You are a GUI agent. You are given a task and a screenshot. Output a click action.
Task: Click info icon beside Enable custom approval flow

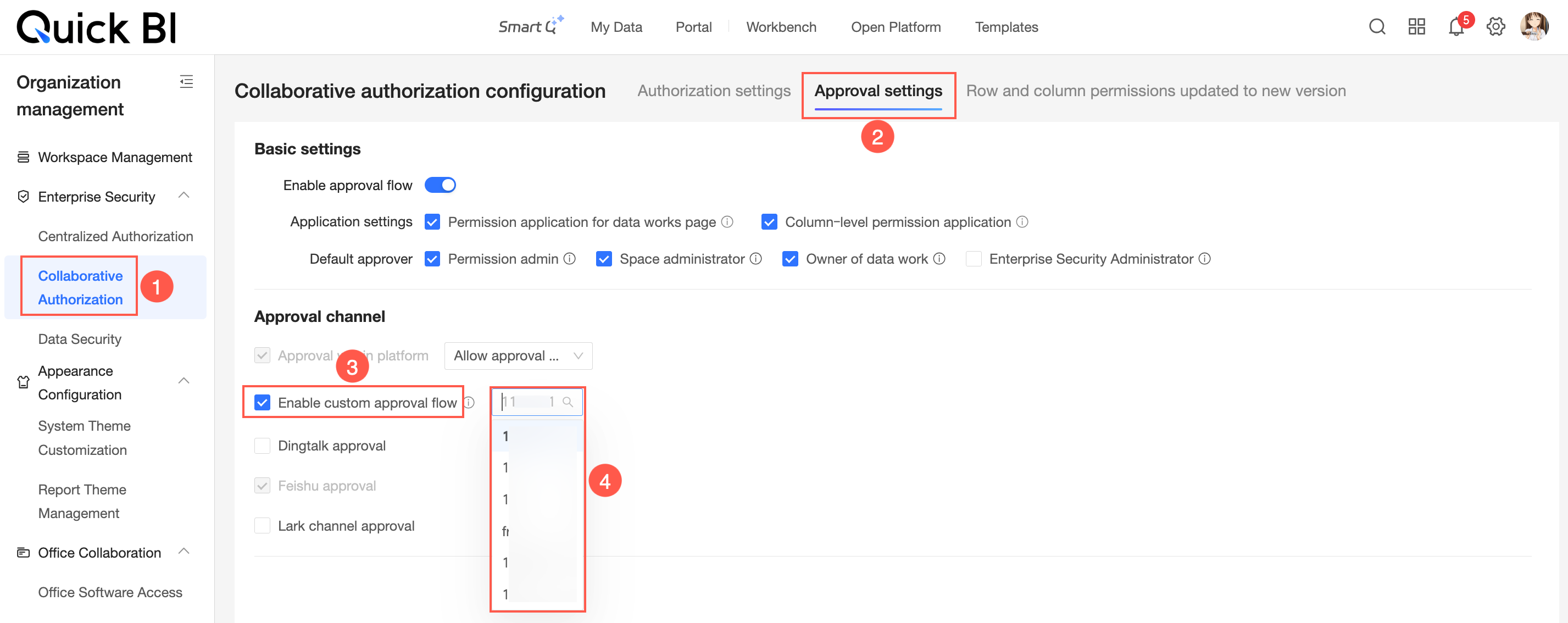469,402
